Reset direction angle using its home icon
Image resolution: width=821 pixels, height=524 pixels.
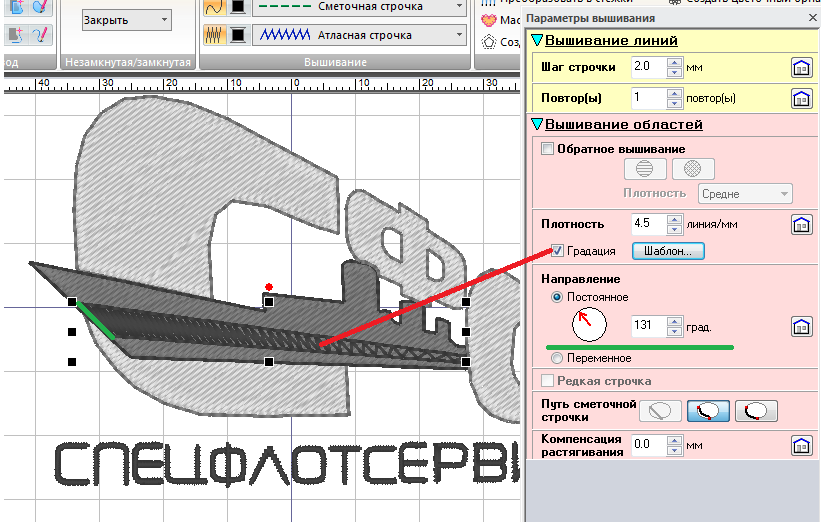(x=802, y=327)
